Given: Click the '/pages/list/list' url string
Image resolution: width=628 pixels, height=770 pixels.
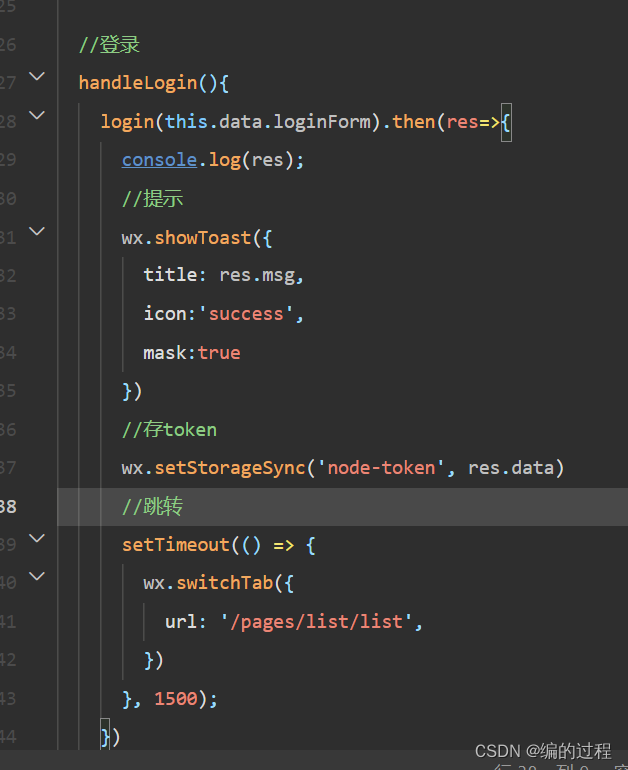Looking at the screenshot, I should click(x=316, y=622).
